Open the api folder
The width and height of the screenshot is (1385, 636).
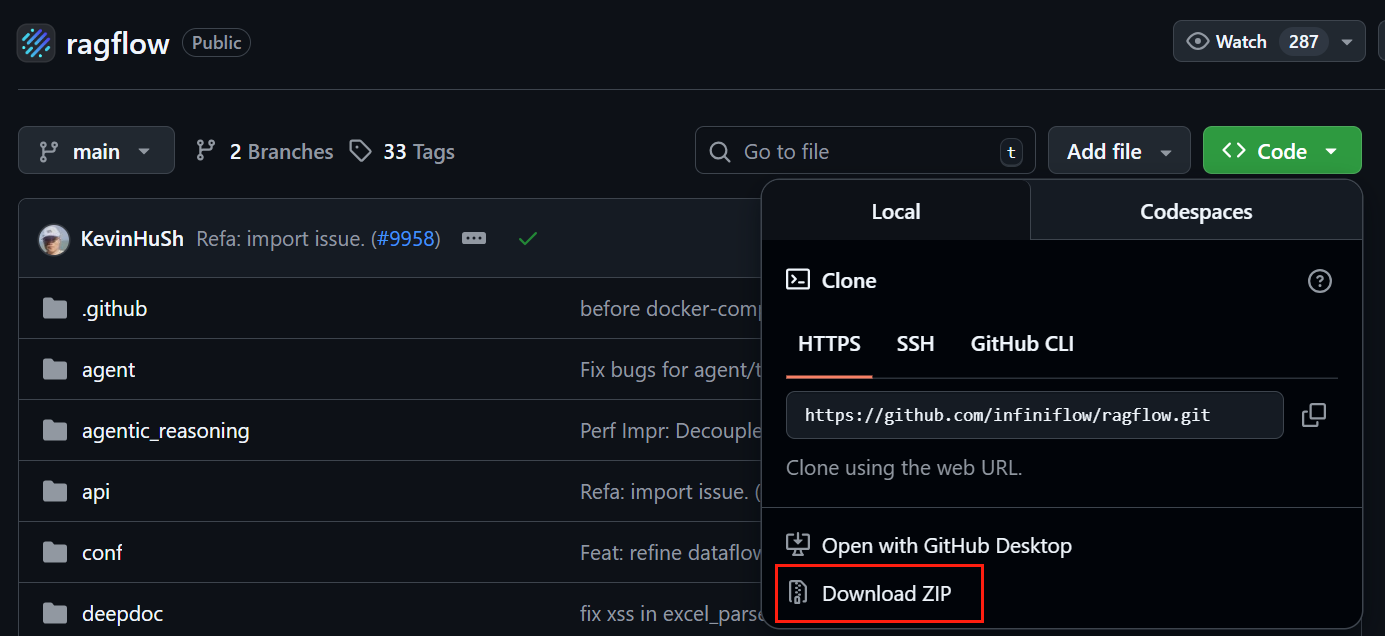tap(96, 492)
